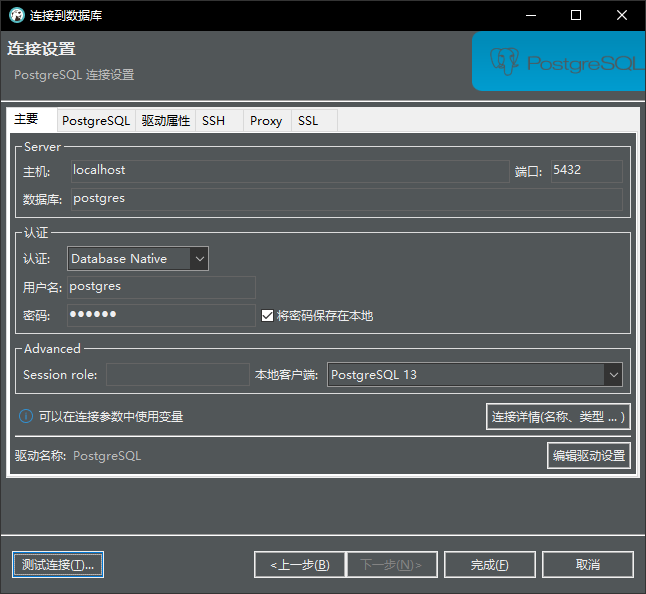Click the 端口 field showing 5432
Viewport: 646px width, 594px height.
[587, 171]
